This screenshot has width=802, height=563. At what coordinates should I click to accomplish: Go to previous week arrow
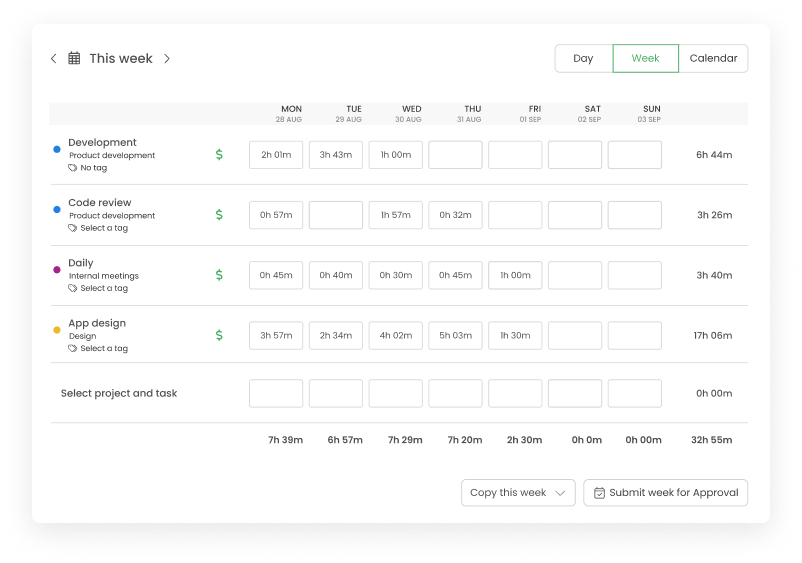click(x=54, y=58)
